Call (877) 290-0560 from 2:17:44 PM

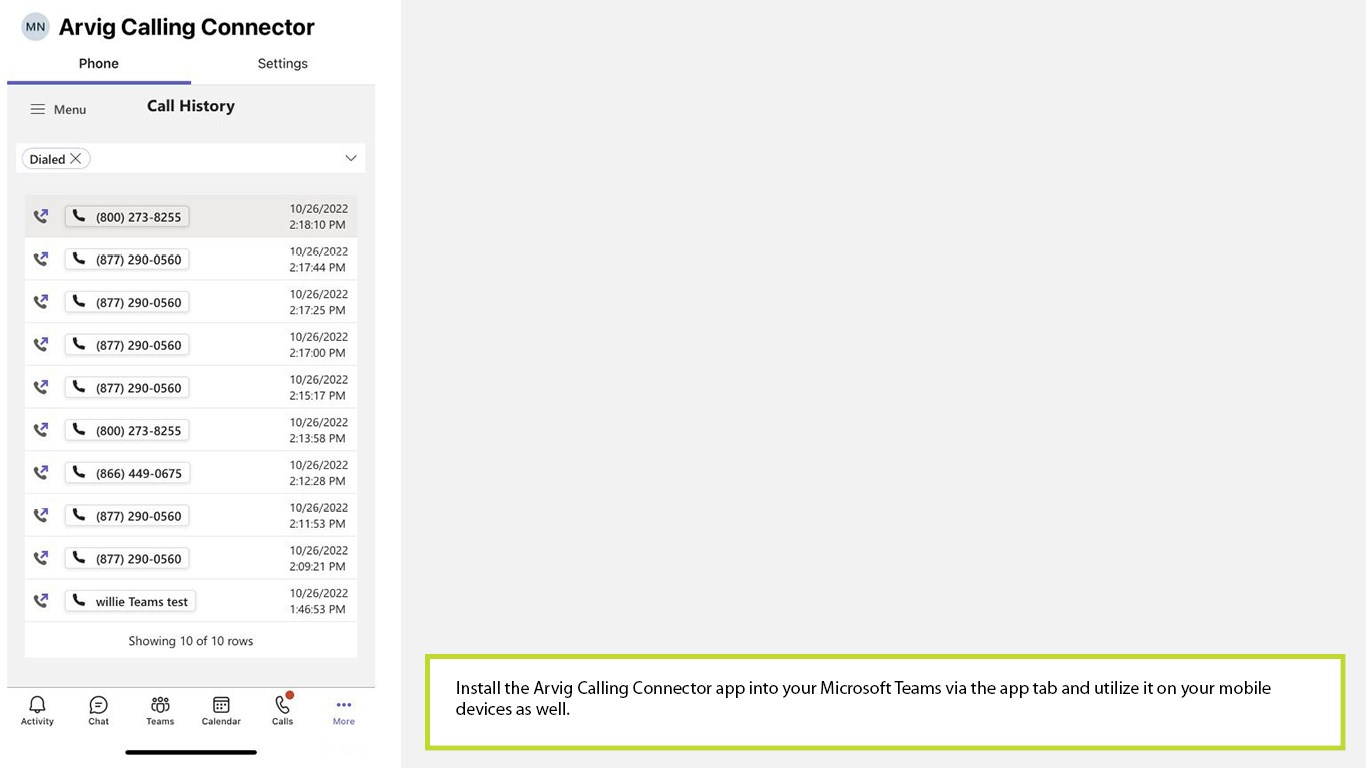point(127,259)
